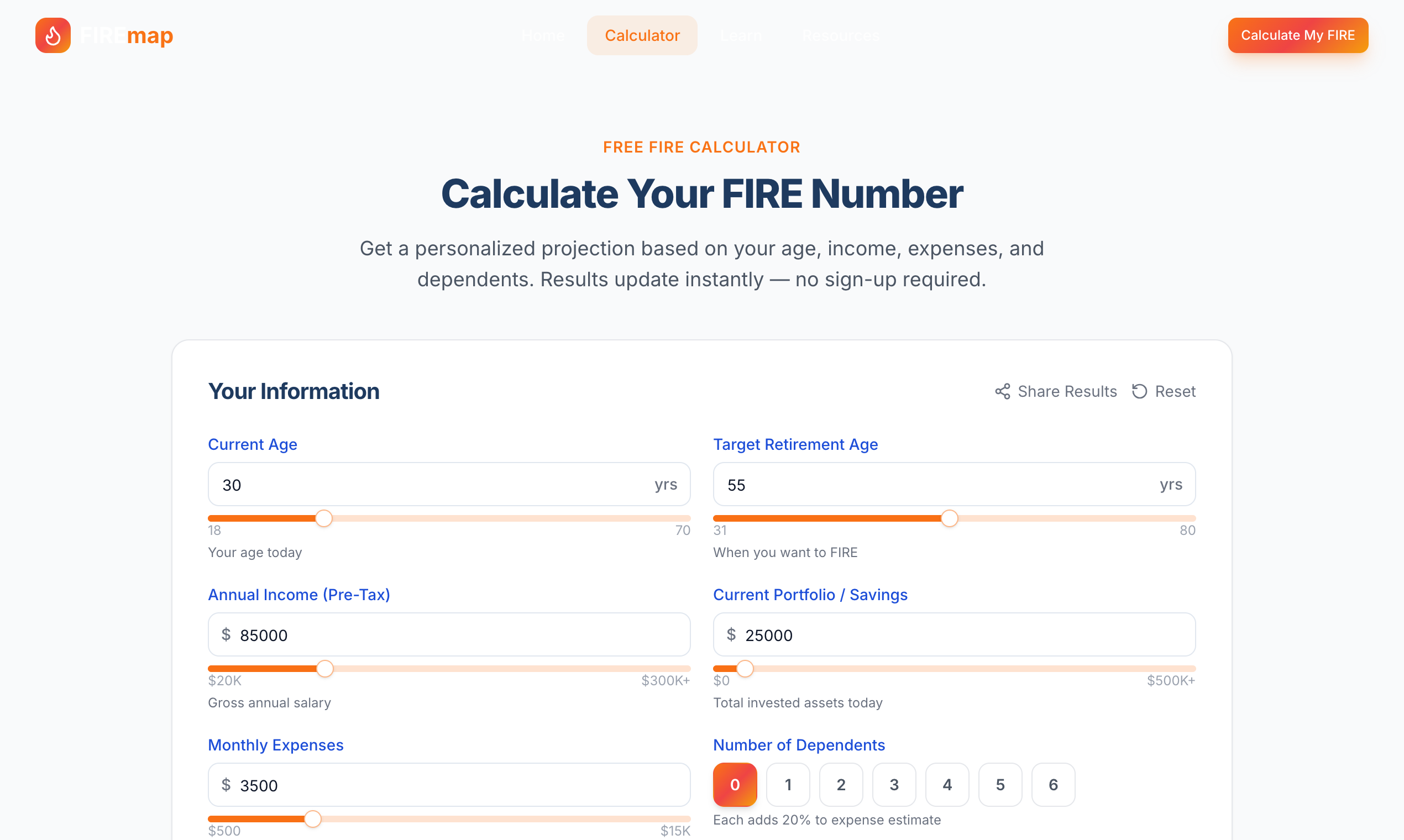Choose 0 dependents option
This screenshot has height=840, width=1404.
(x=735, y=785)
